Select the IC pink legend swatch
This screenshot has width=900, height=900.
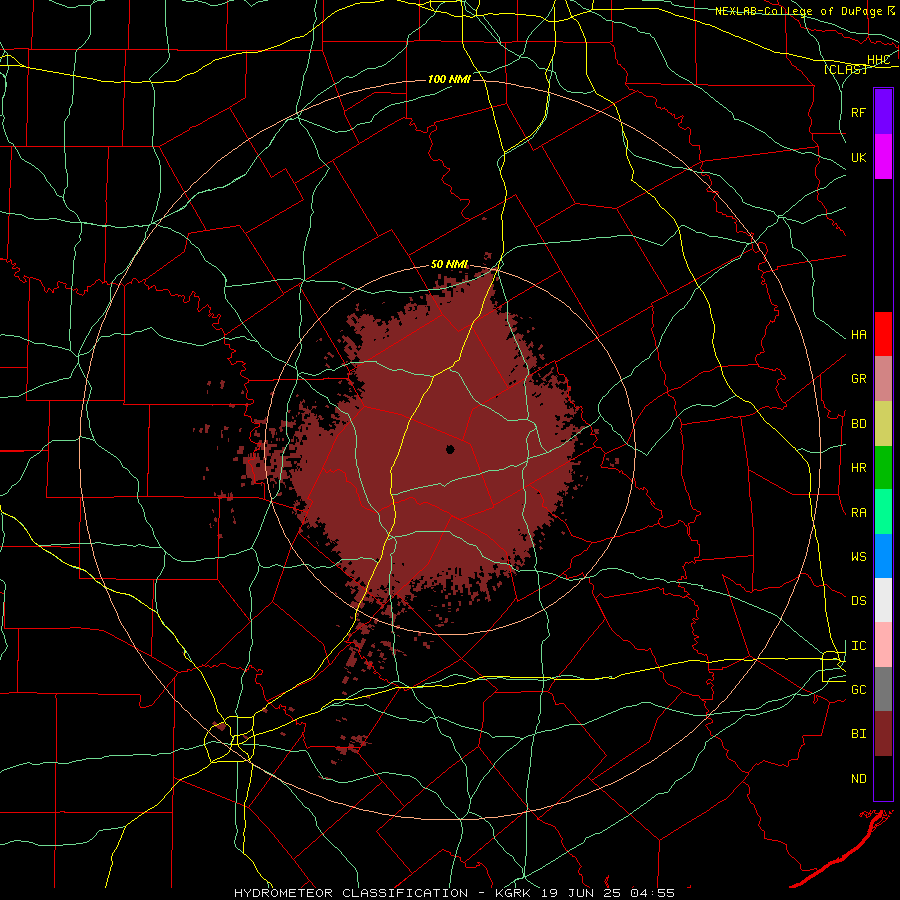883,645
